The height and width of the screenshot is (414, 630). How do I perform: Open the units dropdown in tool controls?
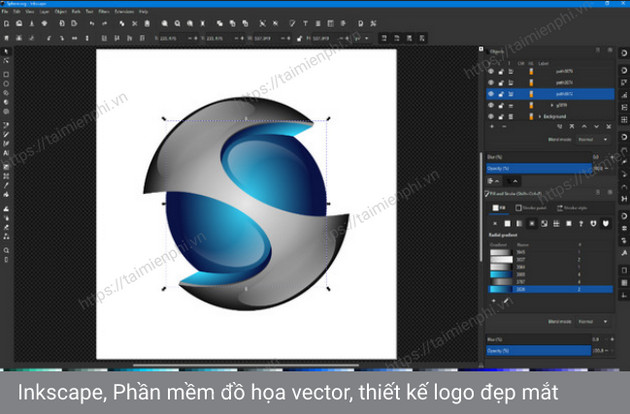[x=362, y=38]
